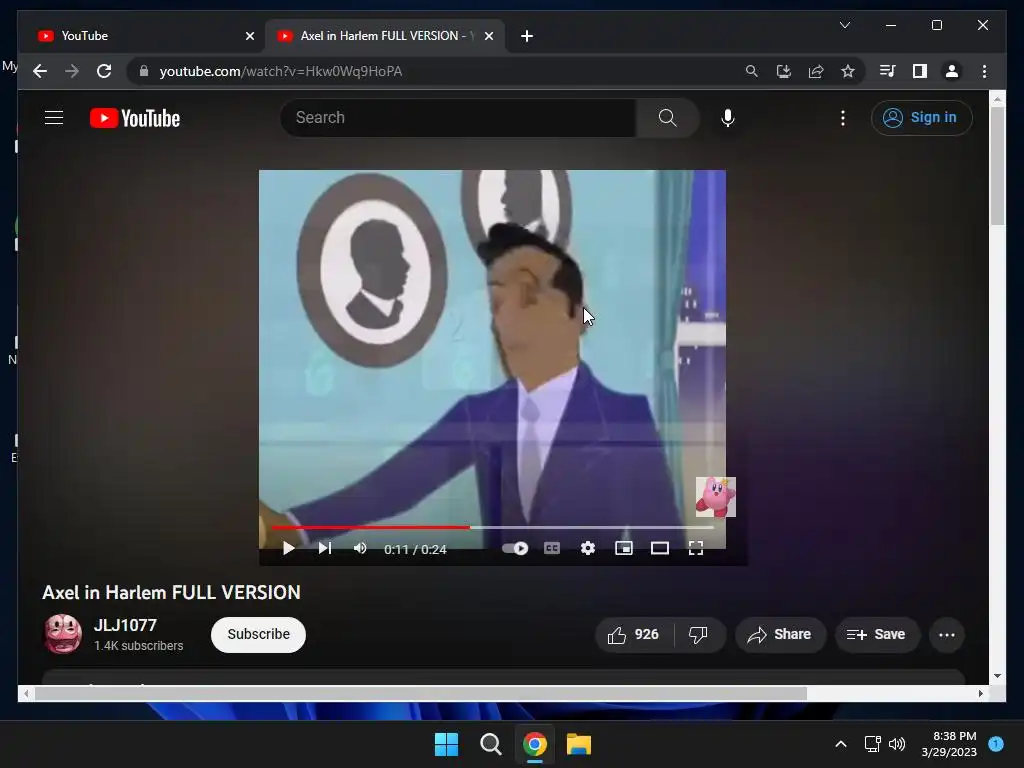Open system volume tray icon
Viewport: 1024px width, 768px height.
click(x=897, y=744)
